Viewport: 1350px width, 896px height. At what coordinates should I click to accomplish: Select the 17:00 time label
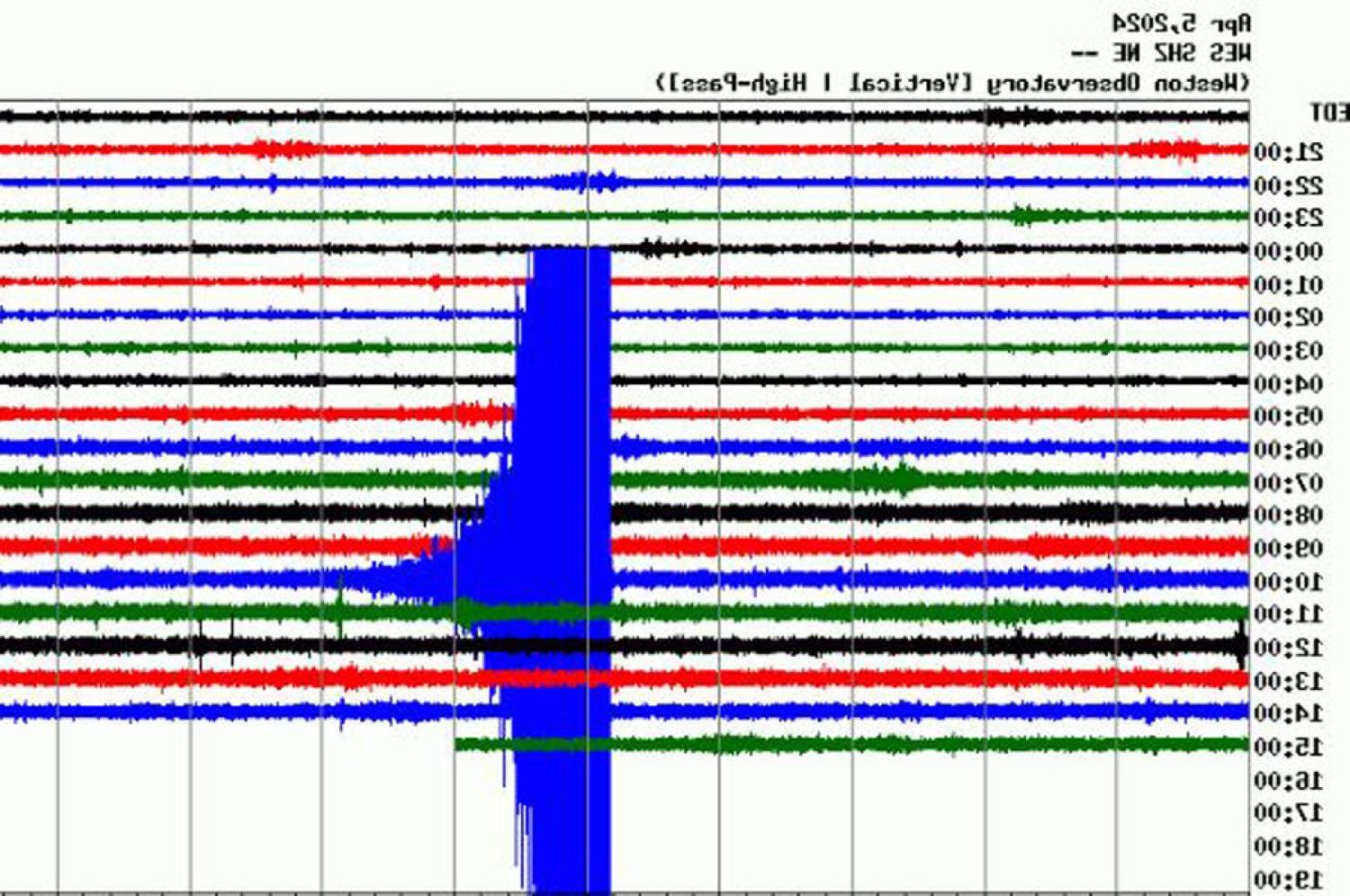[1289, 812]
